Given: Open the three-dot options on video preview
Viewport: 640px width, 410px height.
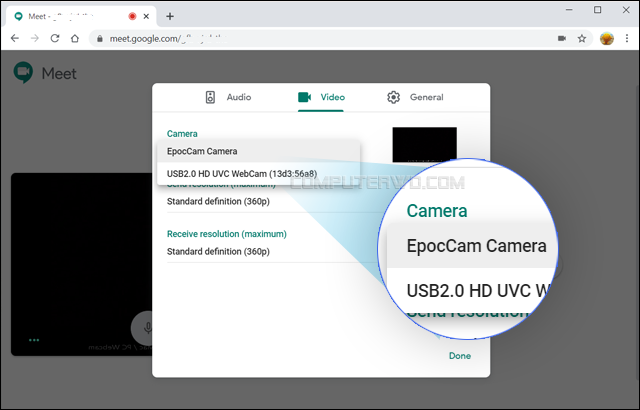Looking at the screenshot, I should click(x=34, y=340).
